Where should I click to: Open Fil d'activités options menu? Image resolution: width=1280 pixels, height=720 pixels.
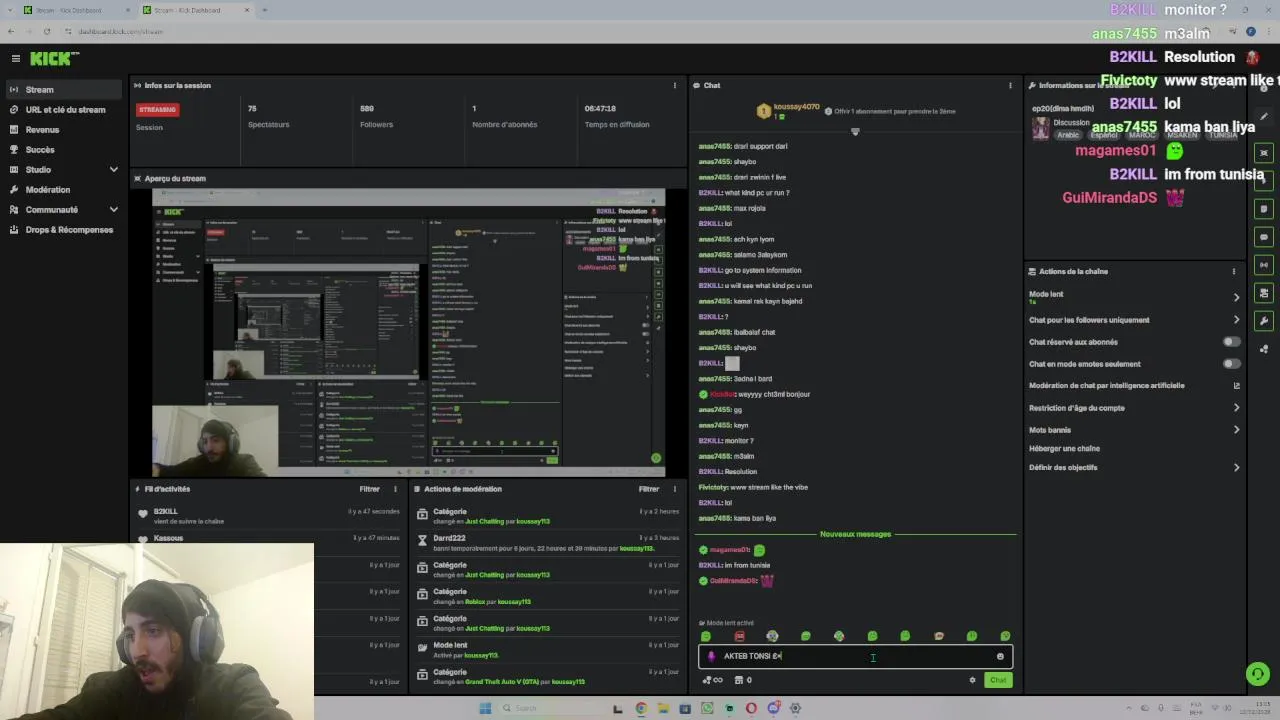pyautogui.click(x=395, y=489)
